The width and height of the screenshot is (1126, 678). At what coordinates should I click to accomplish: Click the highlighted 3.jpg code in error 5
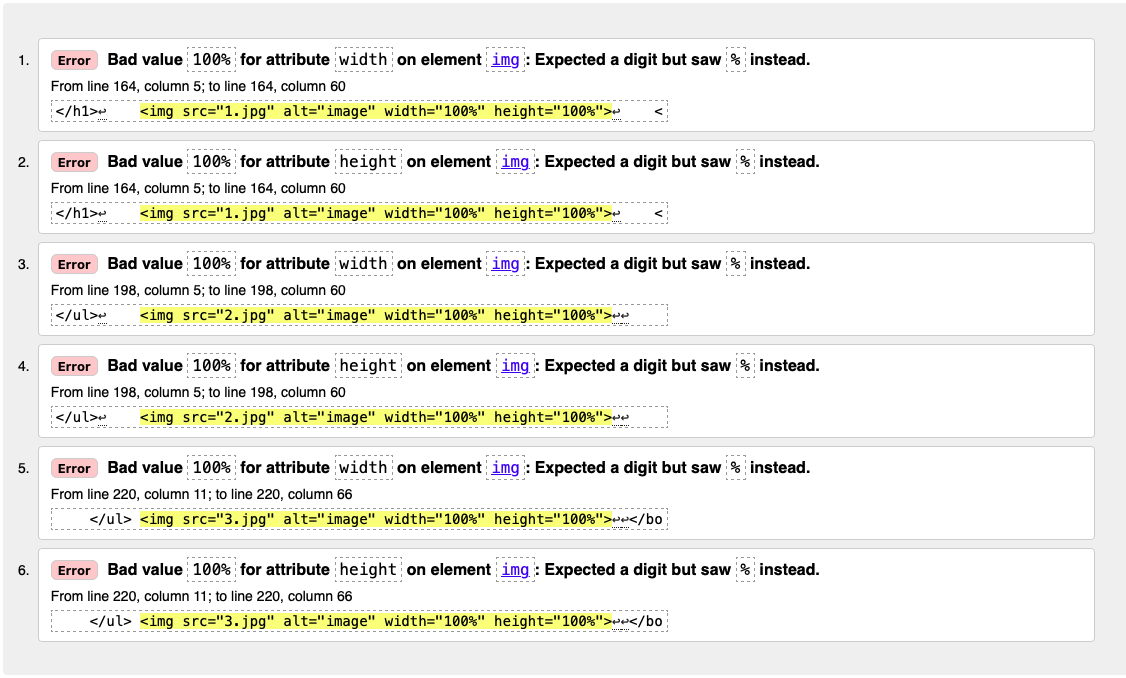click(376, 519)
